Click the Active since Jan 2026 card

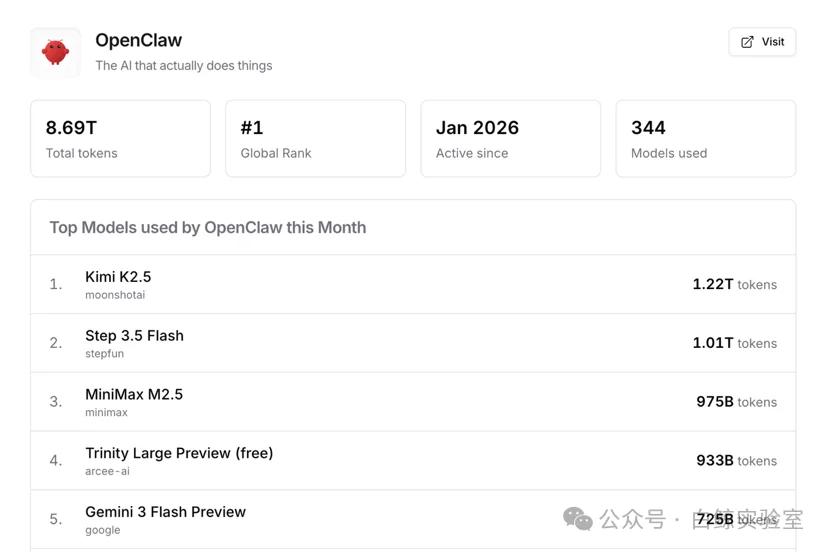510,139
